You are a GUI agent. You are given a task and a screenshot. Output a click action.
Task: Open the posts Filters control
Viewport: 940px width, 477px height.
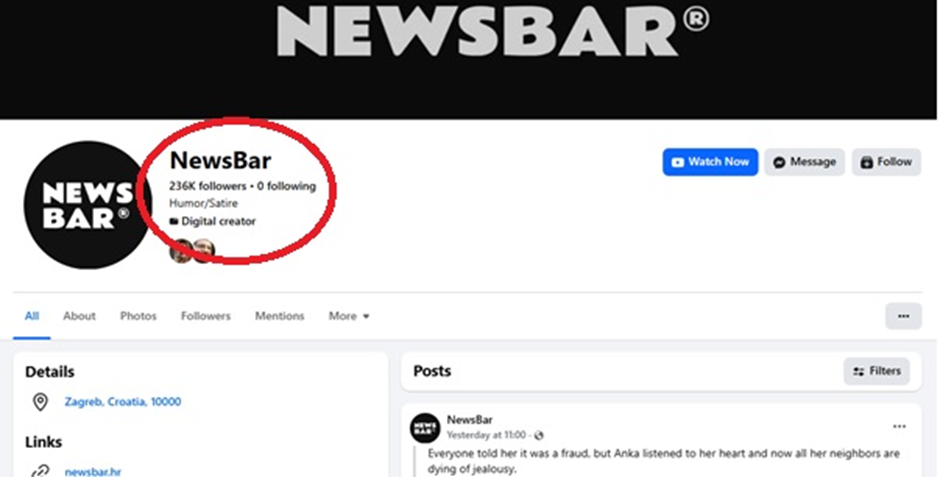point(876,371)
